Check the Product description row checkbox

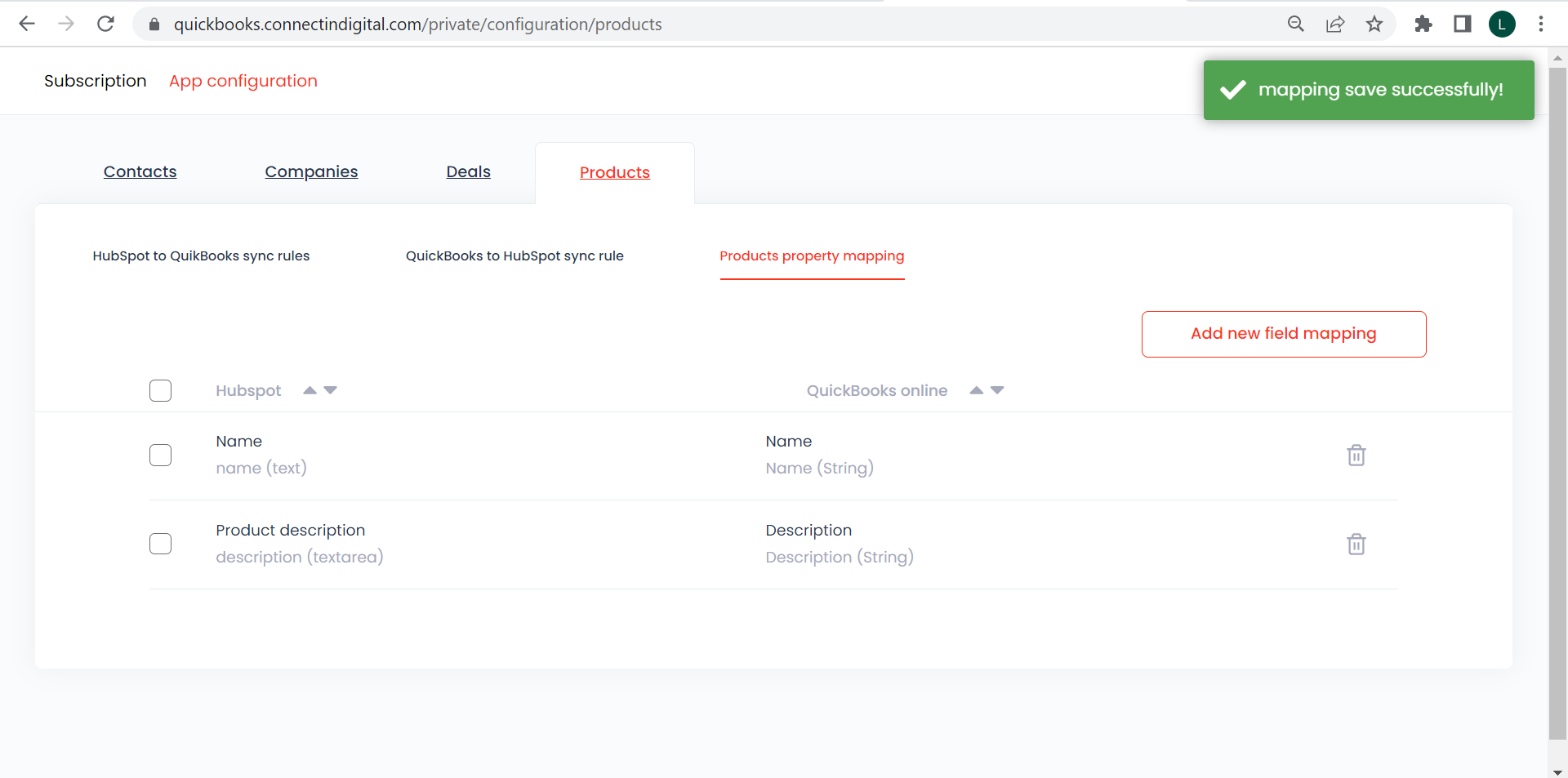click(161, 544)
